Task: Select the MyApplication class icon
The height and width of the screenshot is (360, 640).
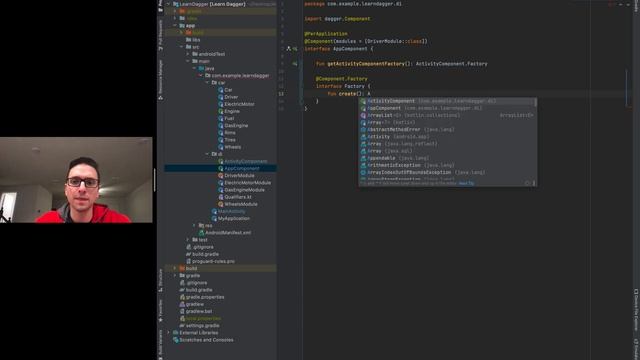Action: 214,218
